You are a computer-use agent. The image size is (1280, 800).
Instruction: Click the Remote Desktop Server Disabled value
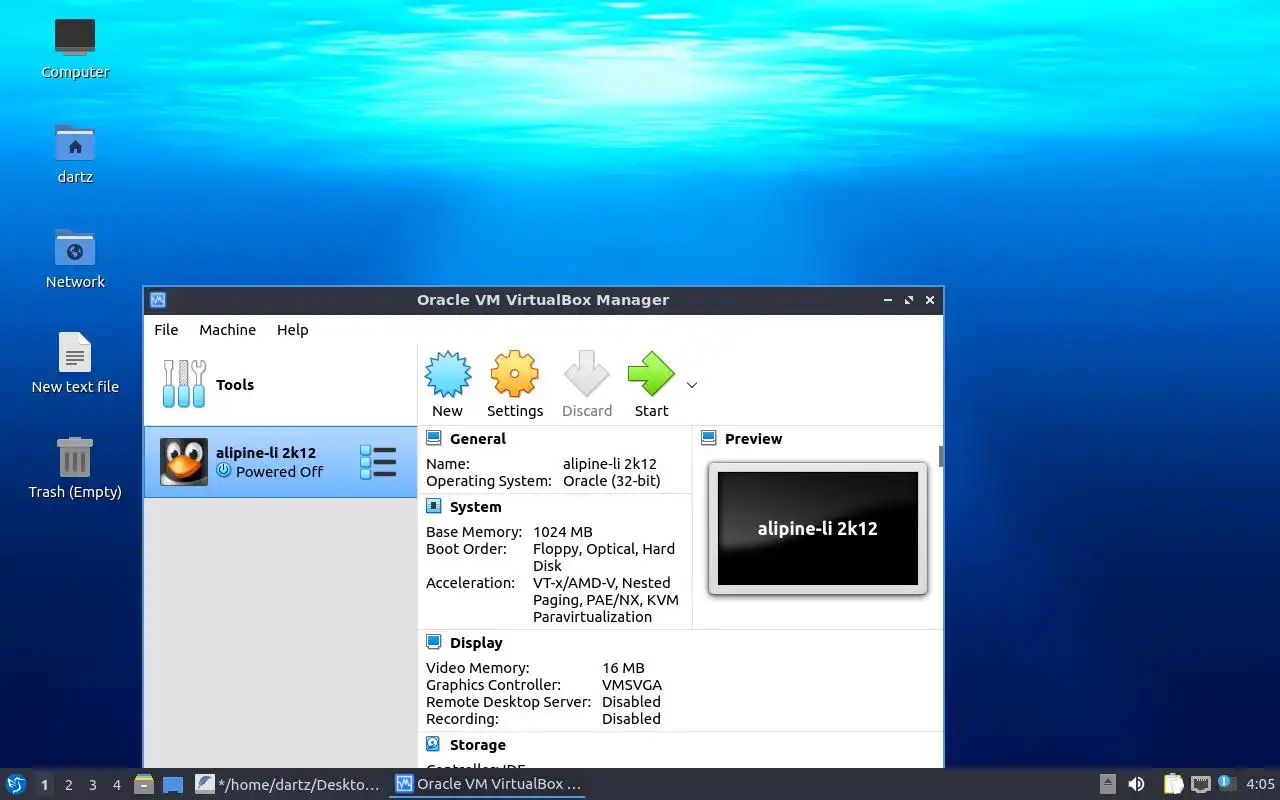pos(631,702)
